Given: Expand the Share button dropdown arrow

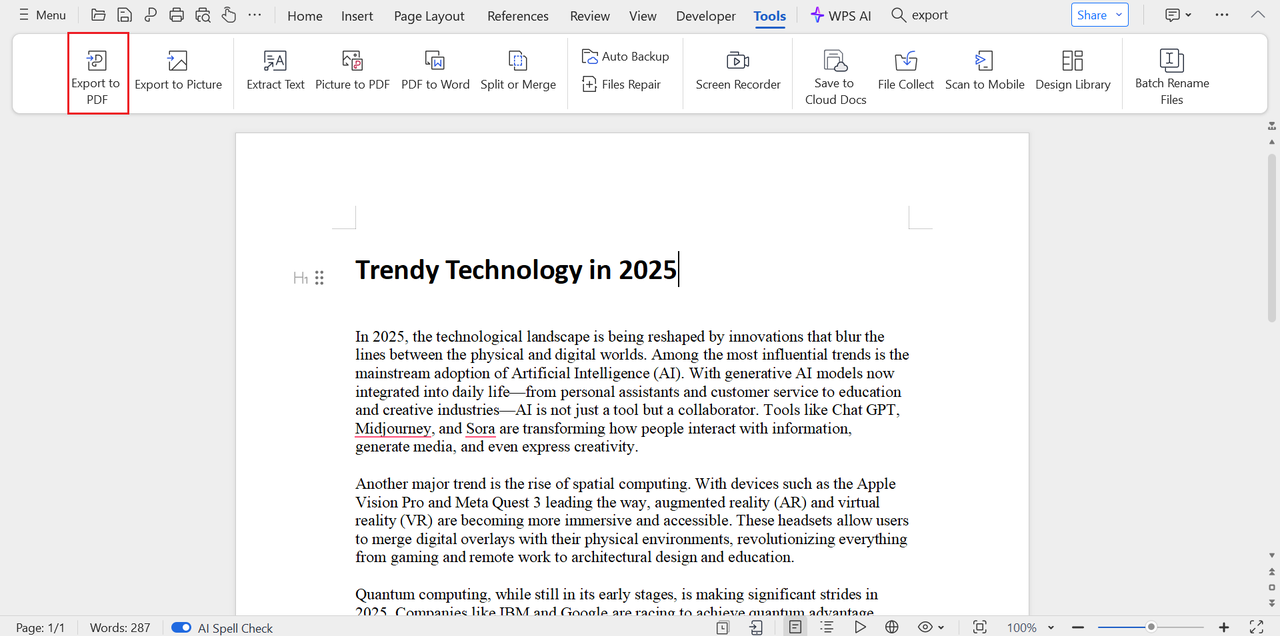Looking at the screenshot, I should [1119, 15].
